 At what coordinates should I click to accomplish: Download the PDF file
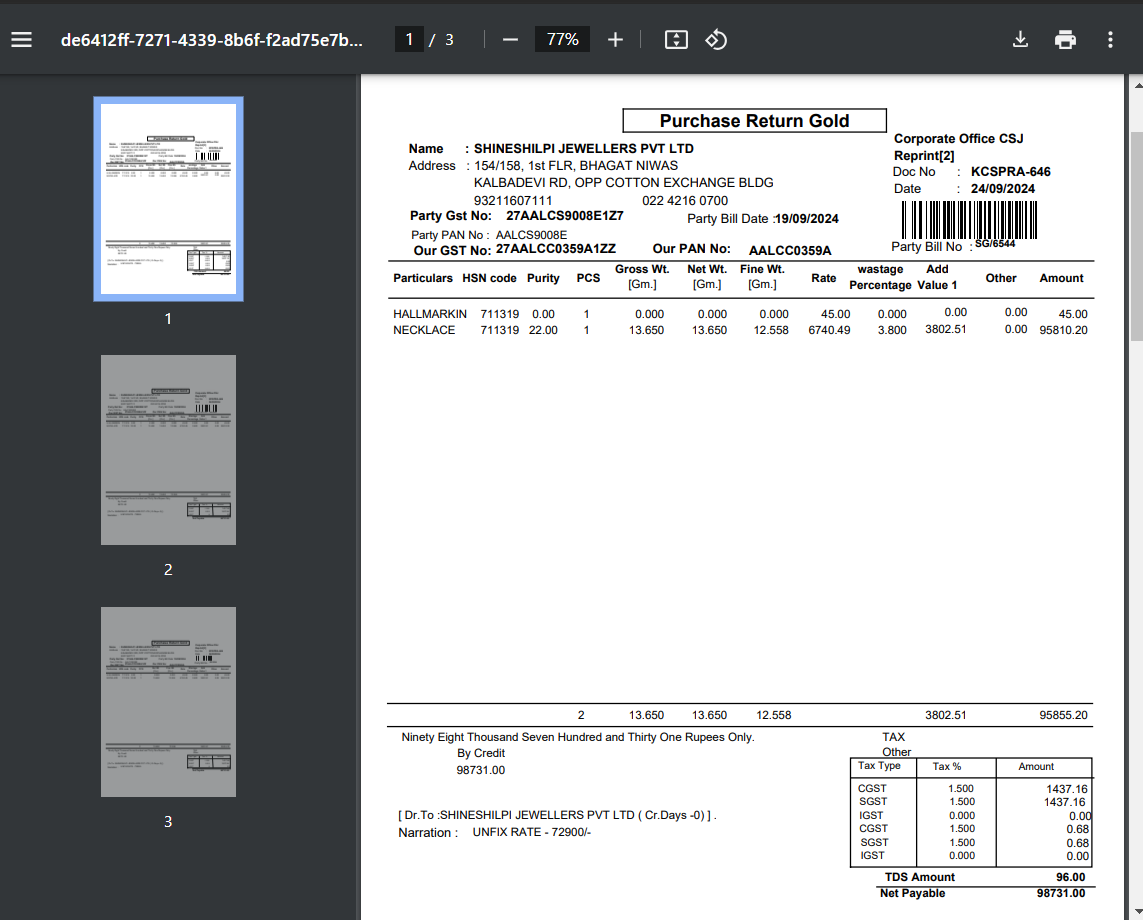[x=1021, y=39]
